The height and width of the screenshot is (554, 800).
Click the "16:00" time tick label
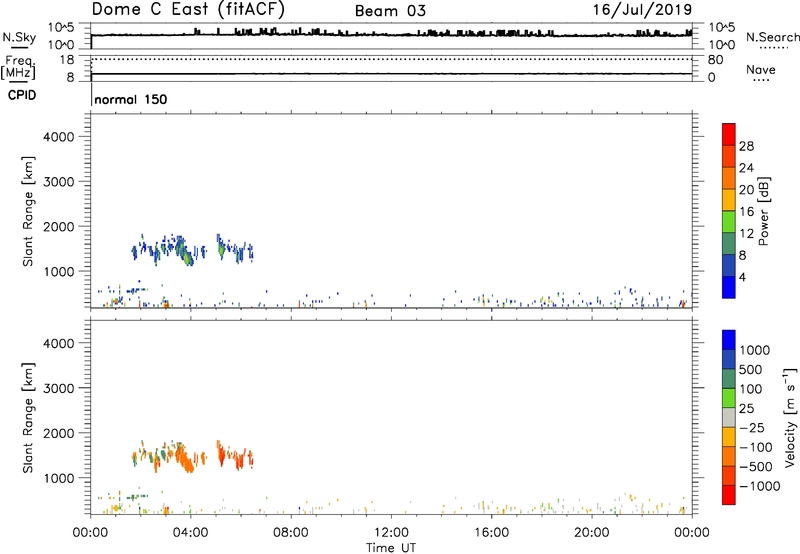pos(491,533)
